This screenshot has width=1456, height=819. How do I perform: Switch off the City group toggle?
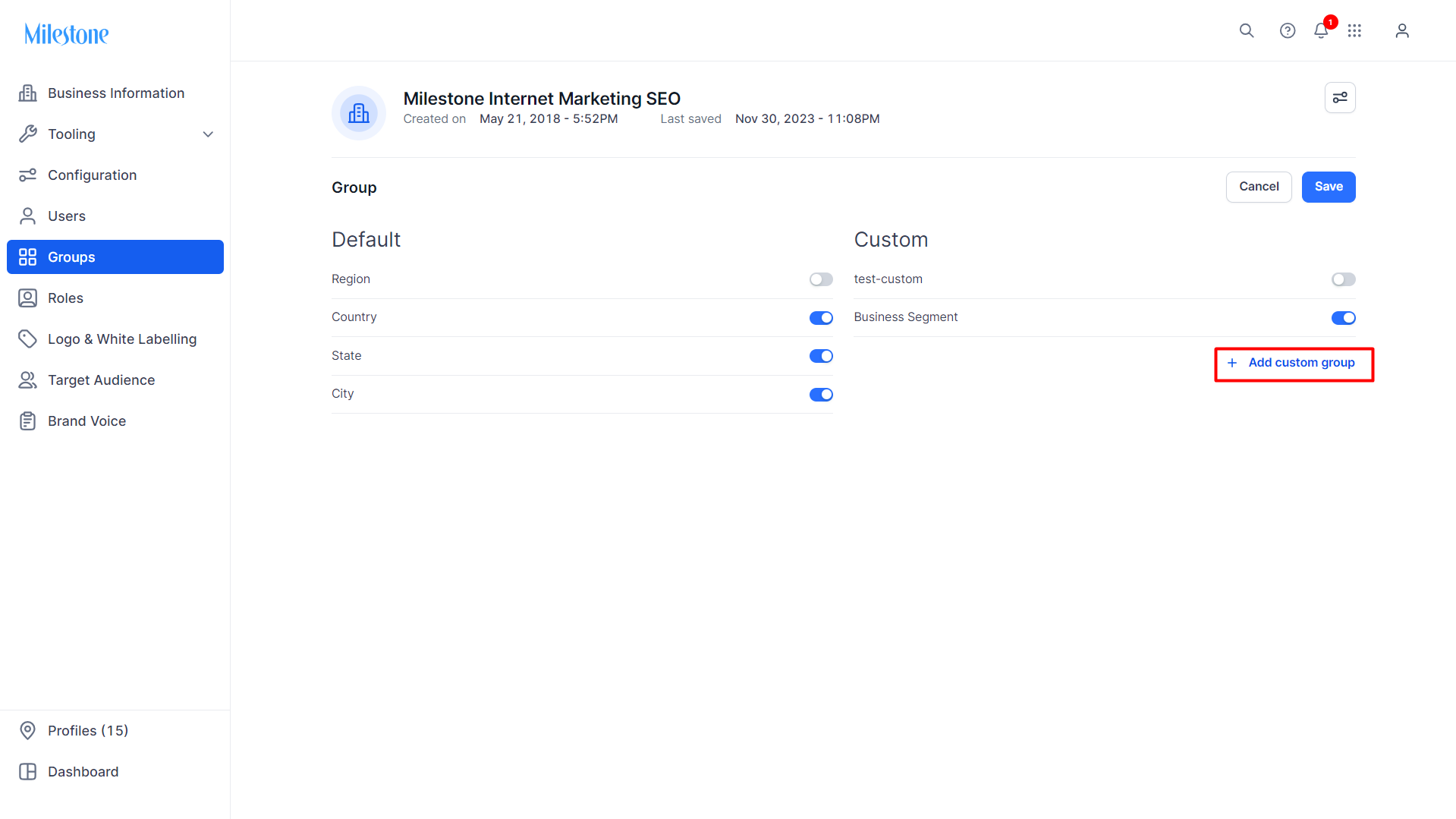(x=821, y=395)
